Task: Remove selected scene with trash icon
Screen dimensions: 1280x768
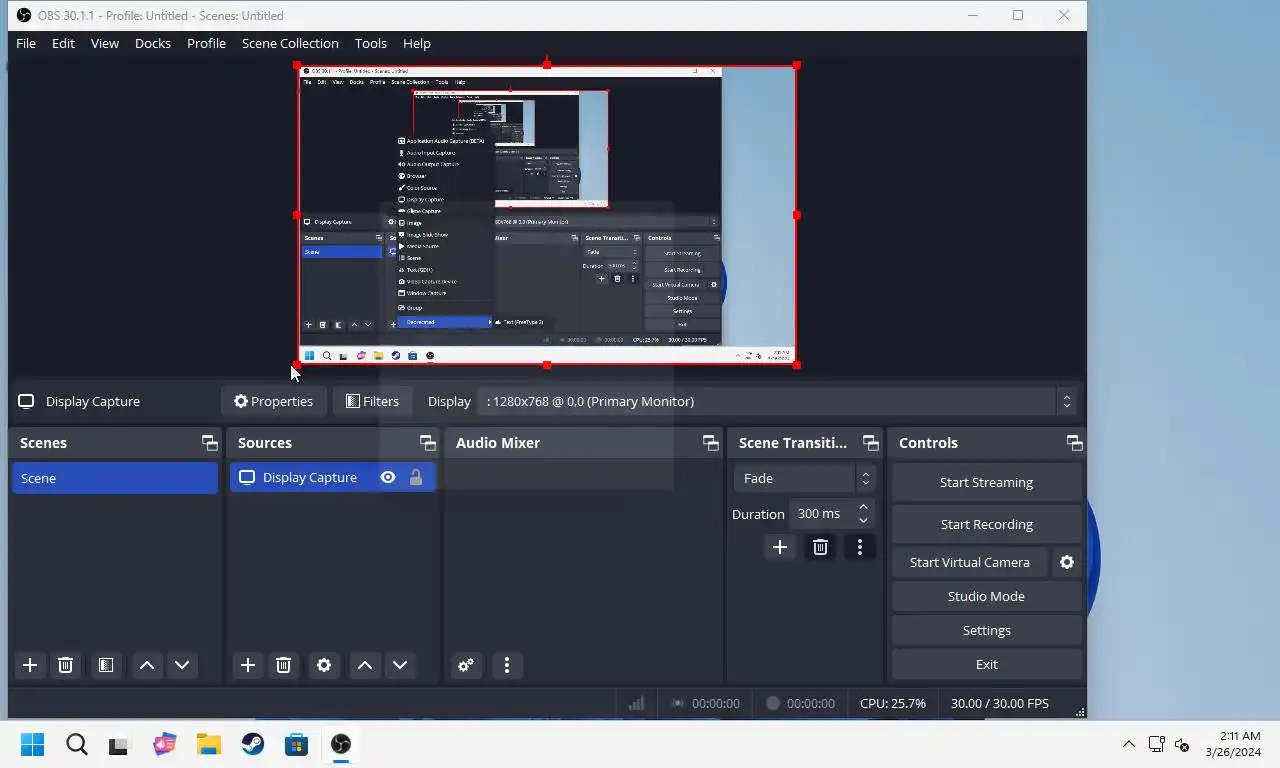Action: coord(65,665)
